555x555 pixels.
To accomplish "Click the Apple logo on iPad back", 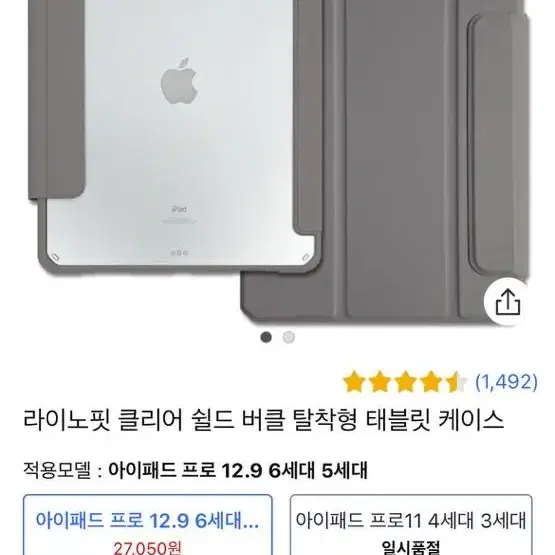I will 179,81.
